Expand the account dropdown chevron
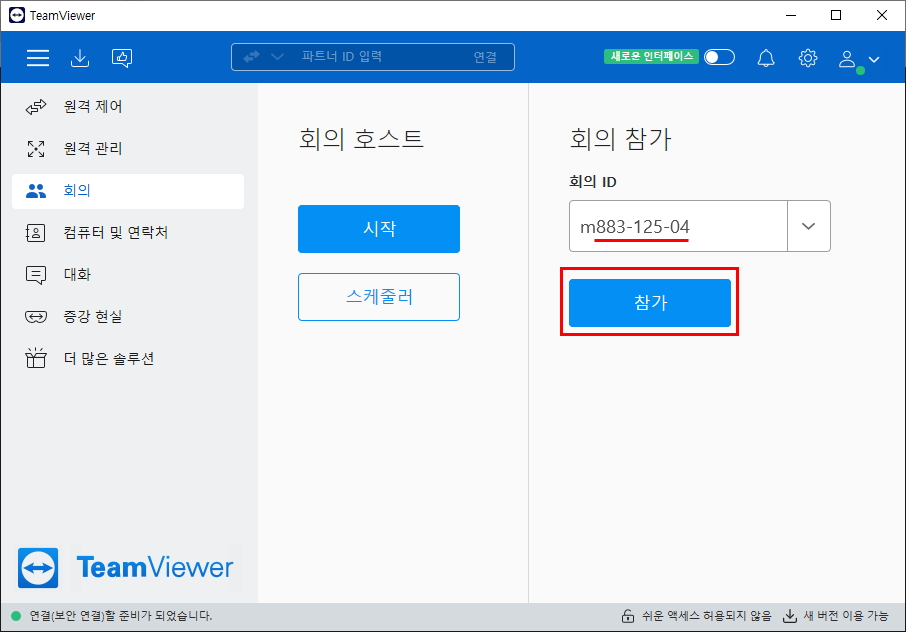Screen dimensions: 906x632 [x=874, y=59]
